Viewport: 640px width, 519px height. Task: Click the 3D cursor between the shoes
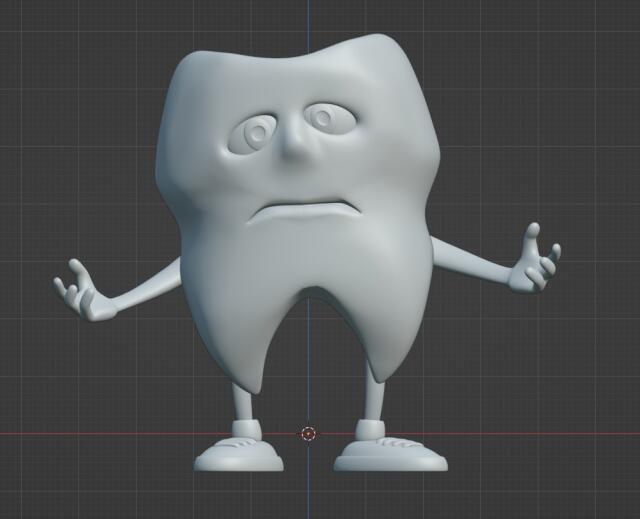pos(308,433)
